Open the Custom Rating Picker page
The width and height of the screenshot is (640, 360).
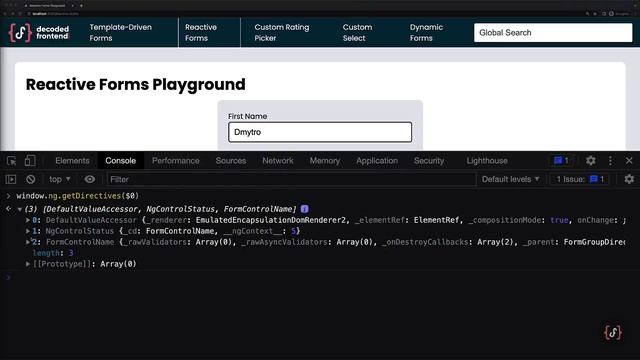point(282,33)
